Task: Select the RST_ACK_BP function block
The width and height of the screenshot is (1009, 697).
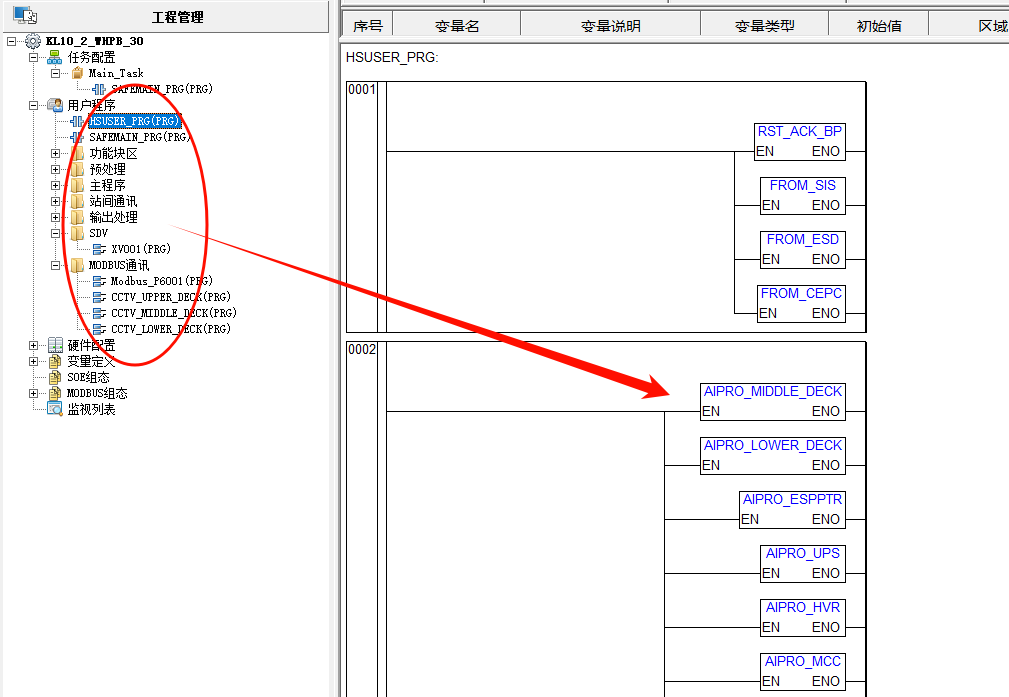Action: tap(799, 132)
